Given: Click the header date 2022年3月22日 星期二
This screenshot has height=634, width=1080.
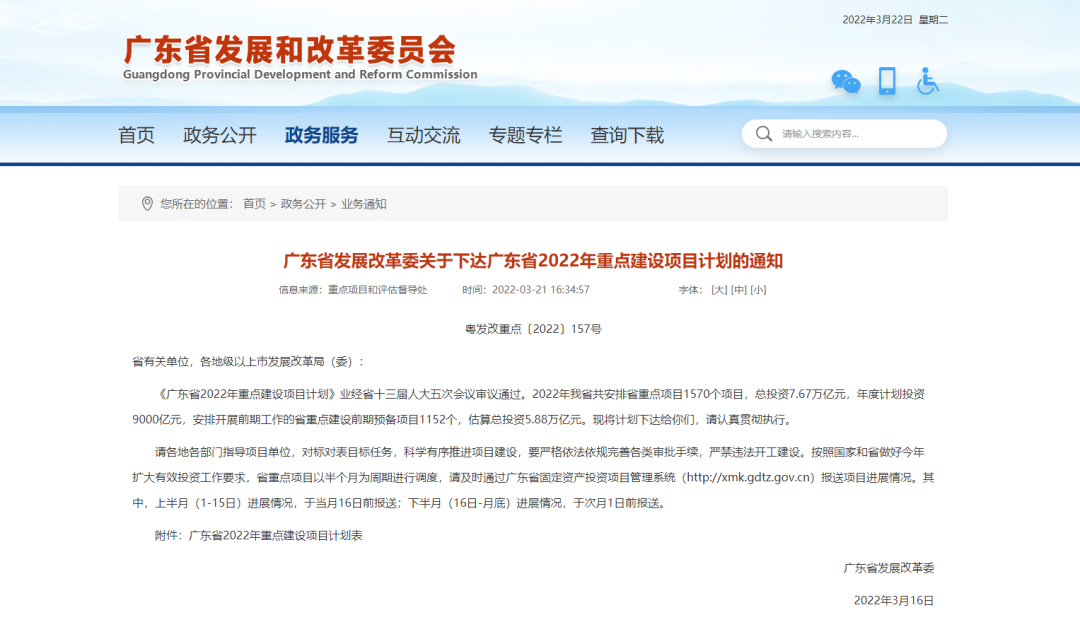Looking at the screenshot, I should pos(895,20).
